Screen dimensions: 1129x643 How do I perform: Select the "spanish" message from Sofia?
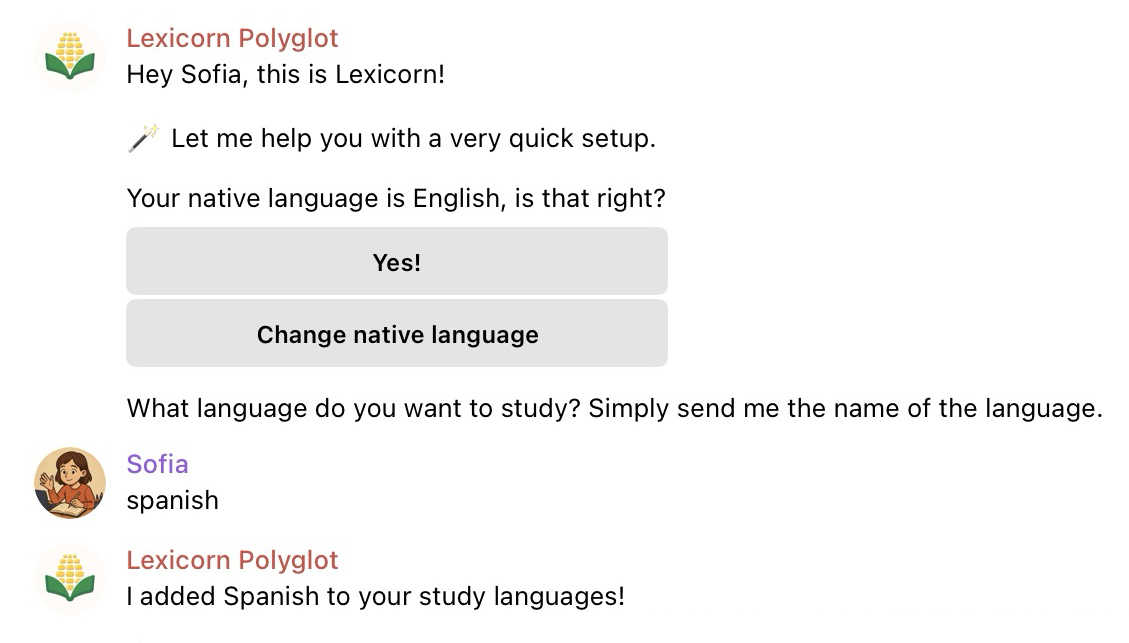click(172, 500)
